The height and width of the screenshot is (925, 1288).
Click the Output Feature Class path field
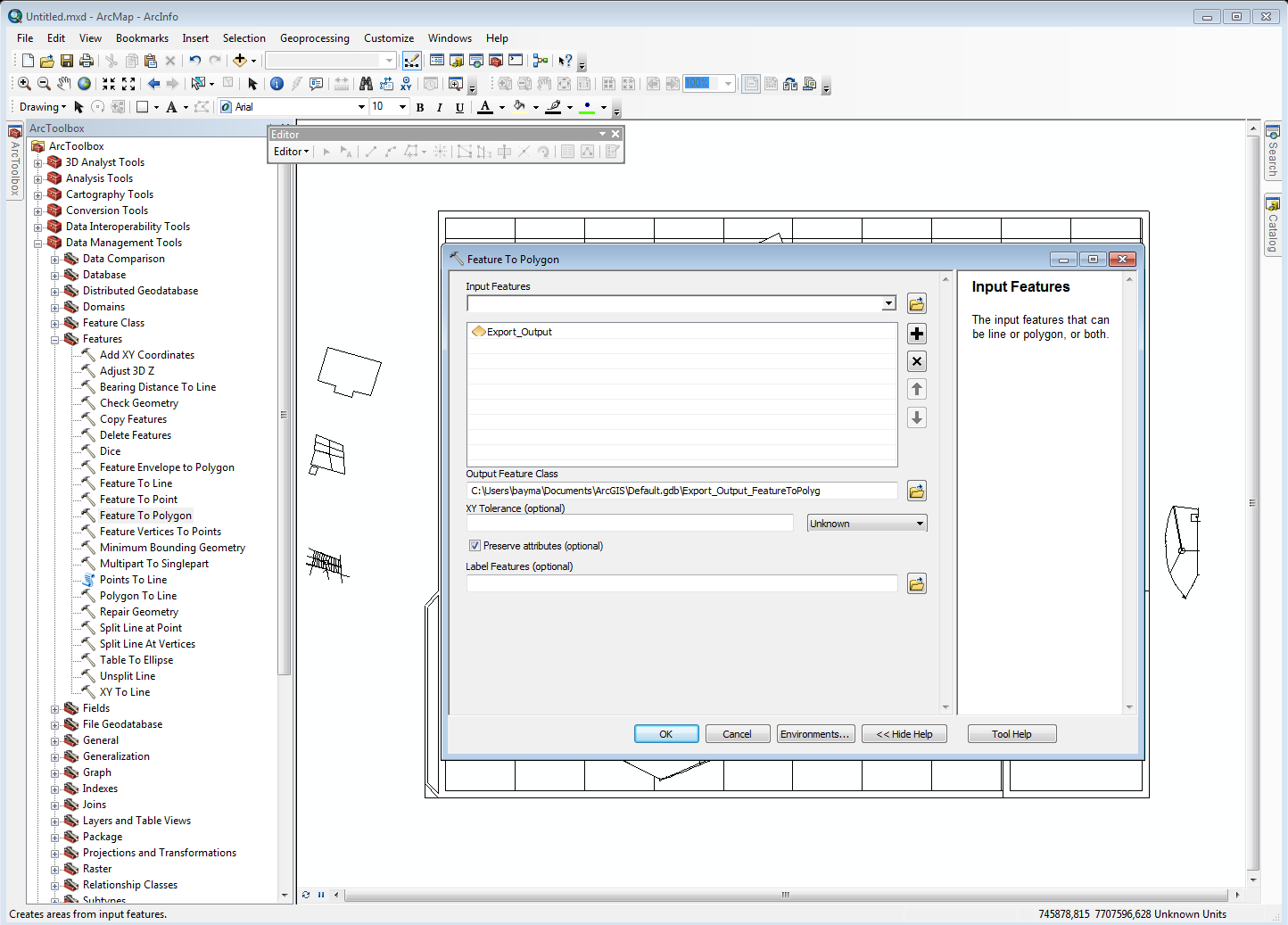point(682,491)
